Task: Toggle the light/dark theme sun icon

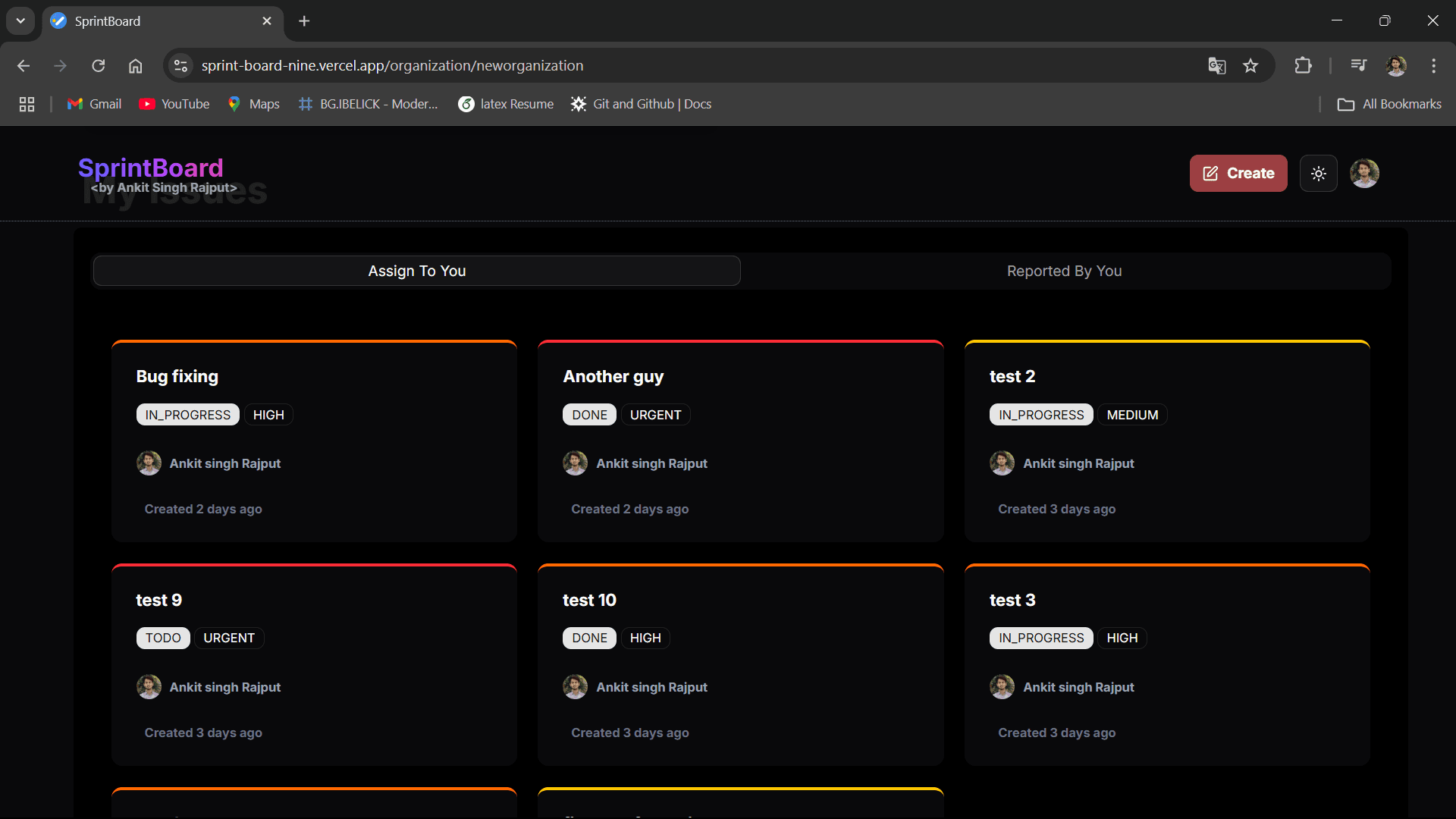Action: 1318,174
